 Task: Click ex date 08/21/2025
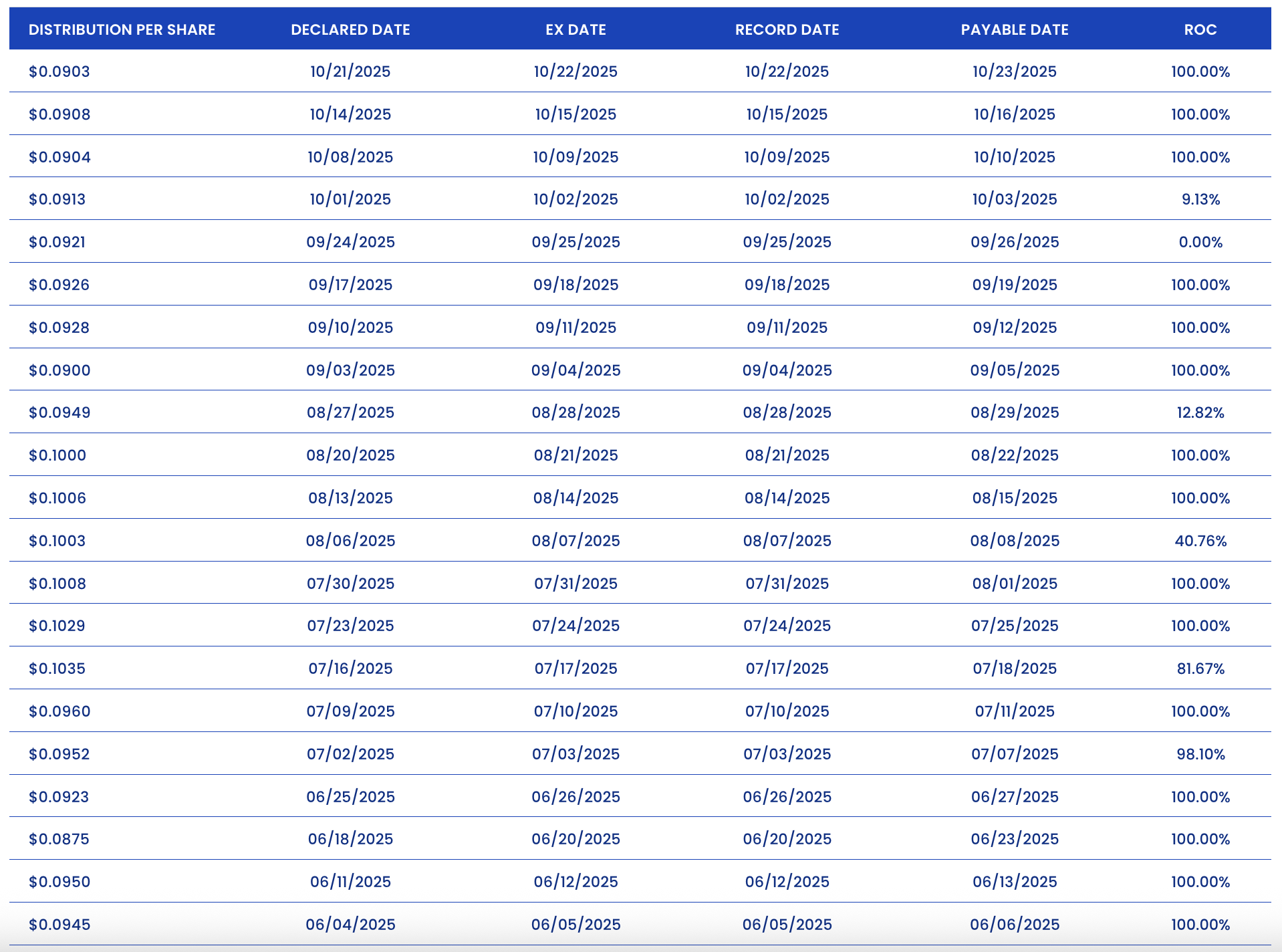pos(575,455)
